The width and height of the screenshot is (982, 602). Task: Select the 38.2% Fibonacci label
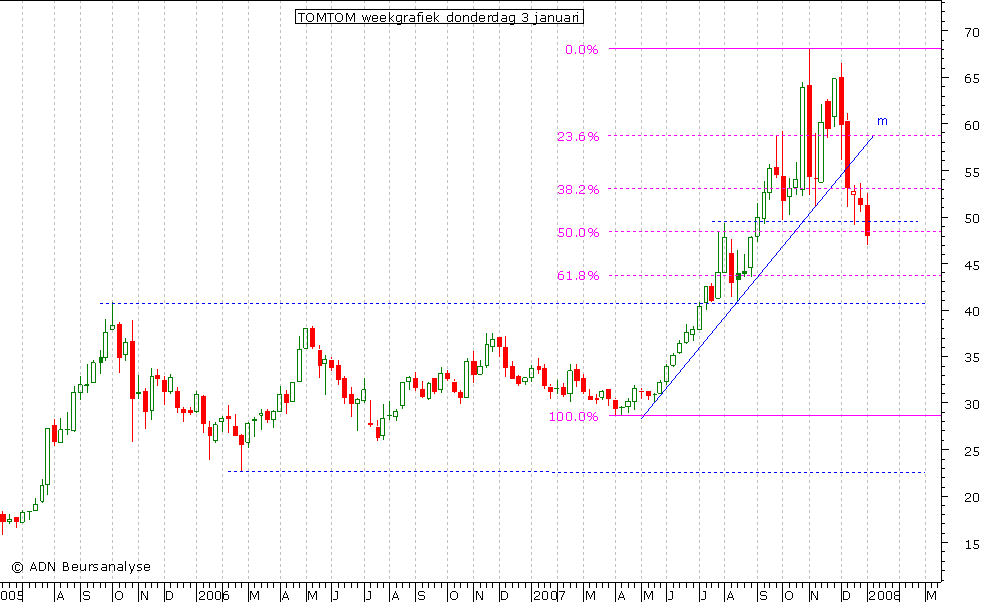click(578, 189)
